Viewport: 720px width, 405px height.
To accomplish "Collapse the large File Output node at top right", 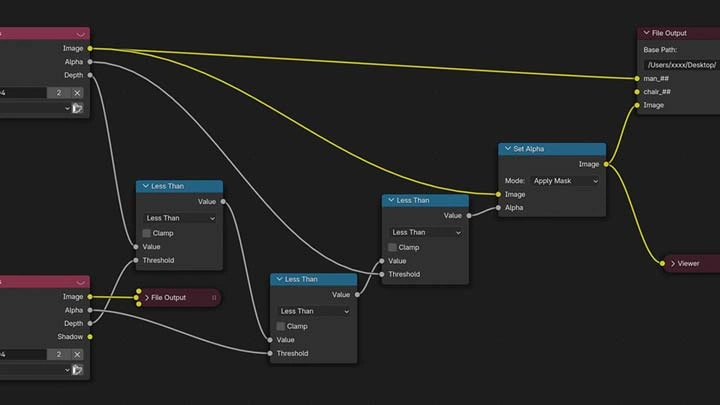I will click(647, 33).
